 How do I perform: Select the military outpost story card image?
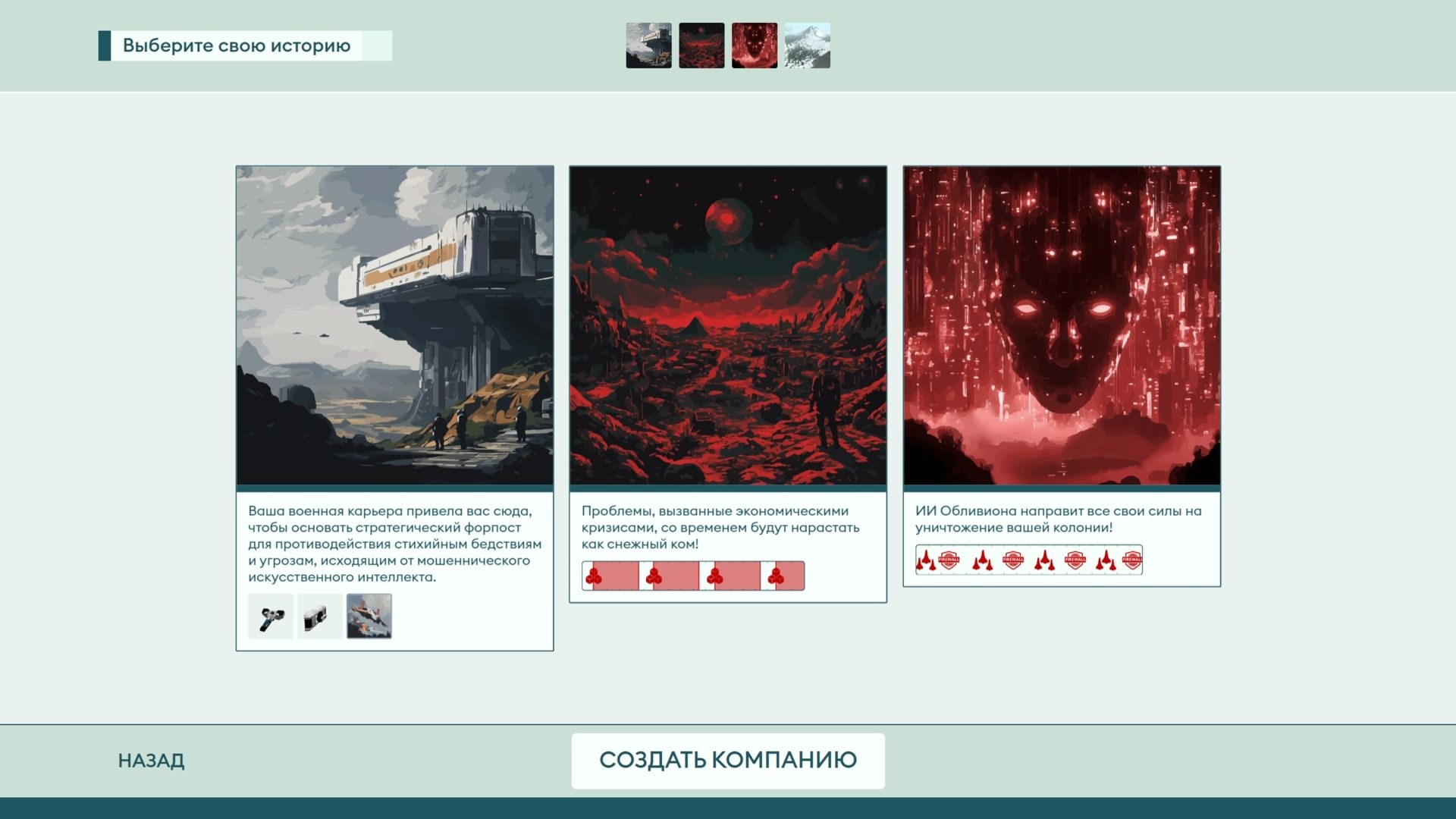click(394, 325)
